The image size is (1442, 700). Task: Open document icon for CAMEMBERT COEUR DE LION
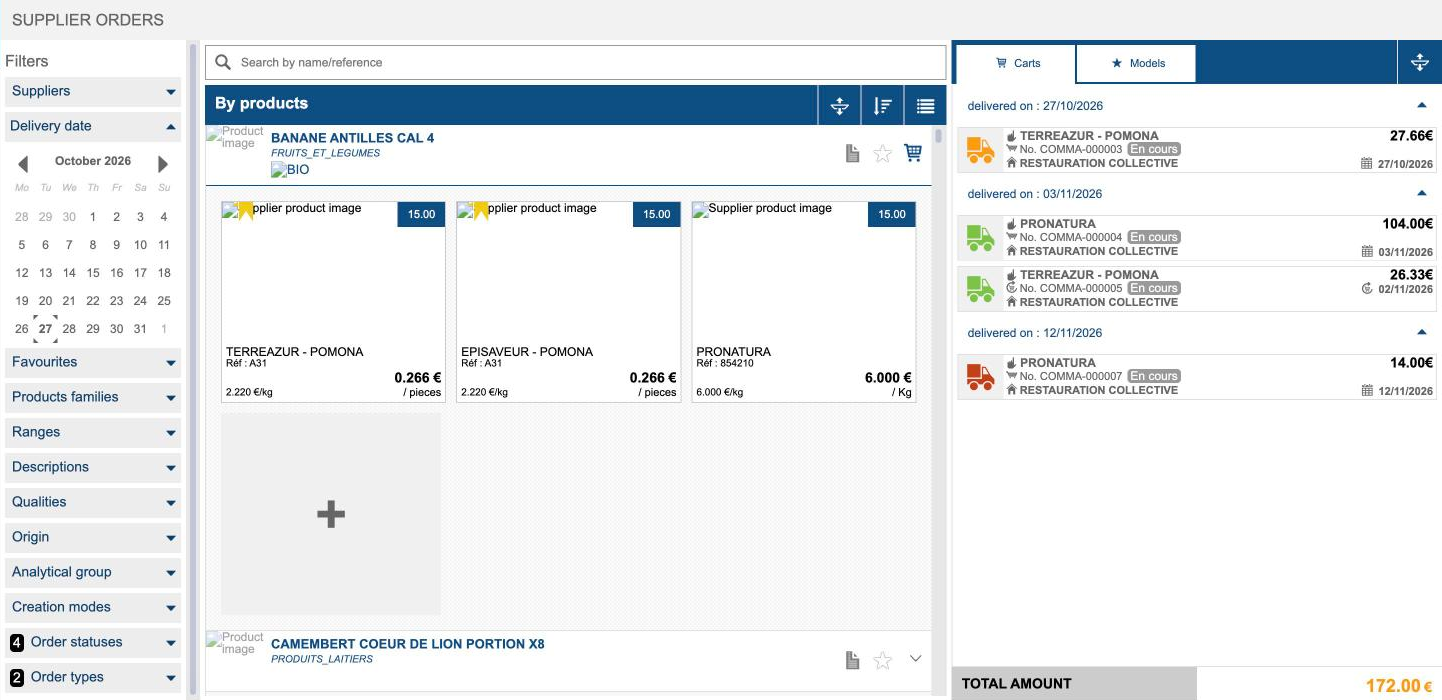(x=852, y=659)
